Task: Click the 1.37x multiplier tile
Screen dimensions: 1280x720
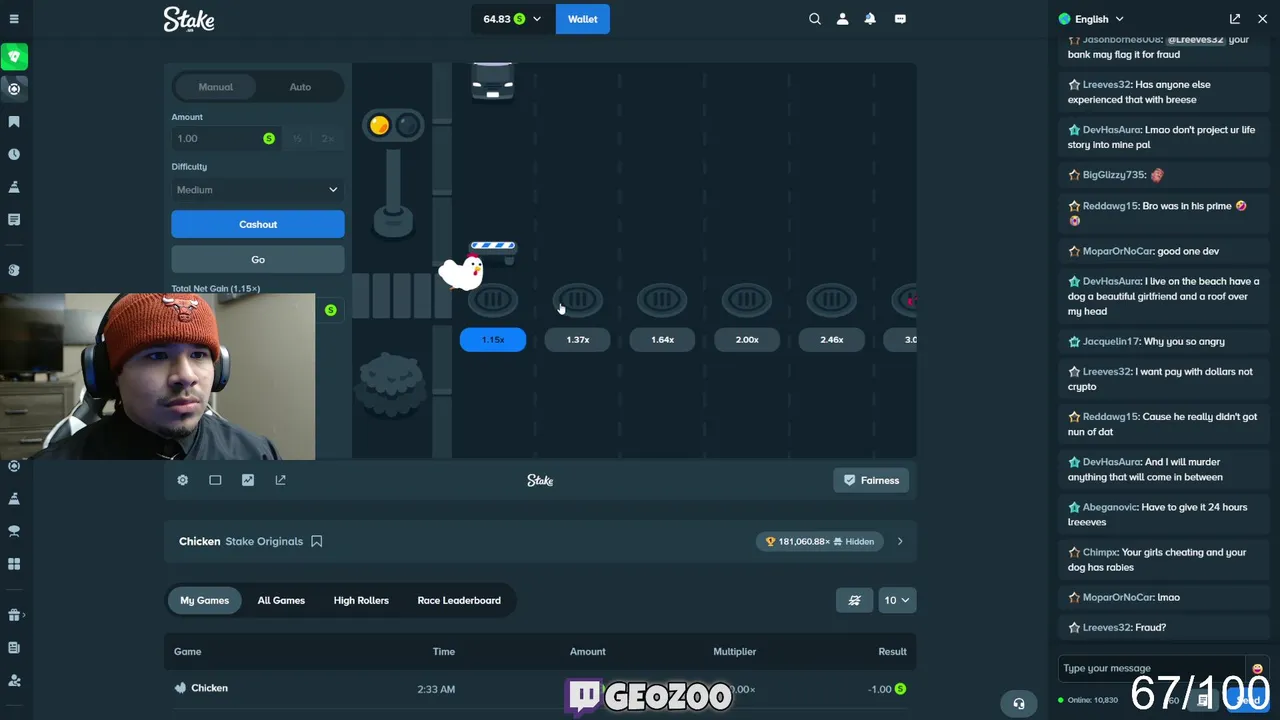Action: [578, 340]
